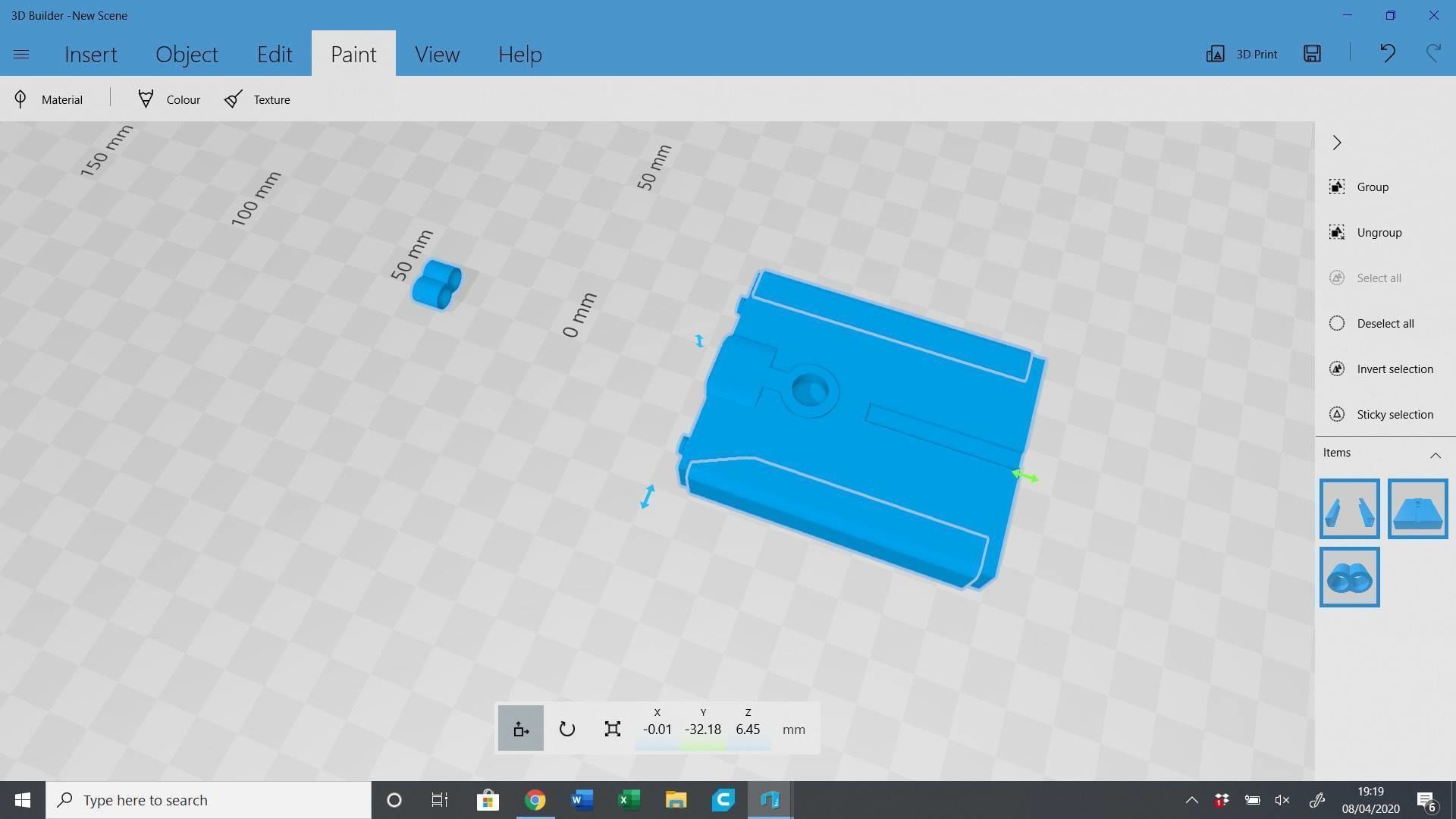Select the Colour paint tool

tap(168, 99)
